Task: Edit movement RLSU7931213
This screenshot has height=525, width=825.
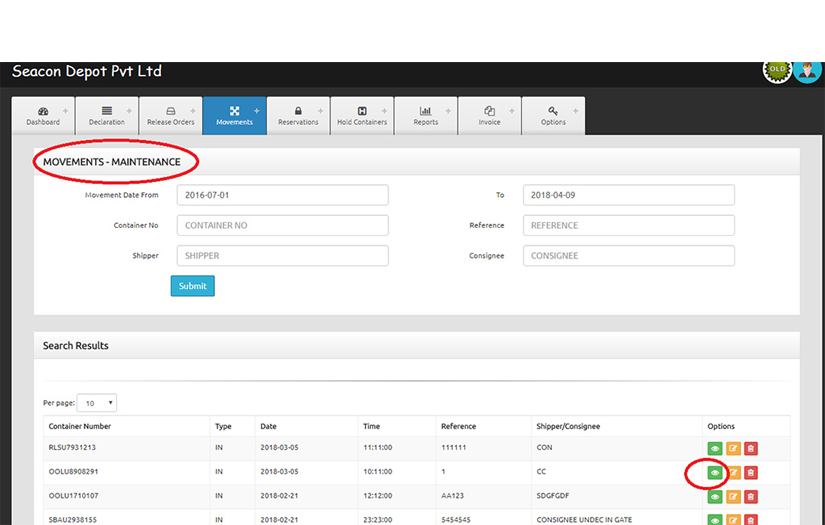Action: (x=733, y=449)
